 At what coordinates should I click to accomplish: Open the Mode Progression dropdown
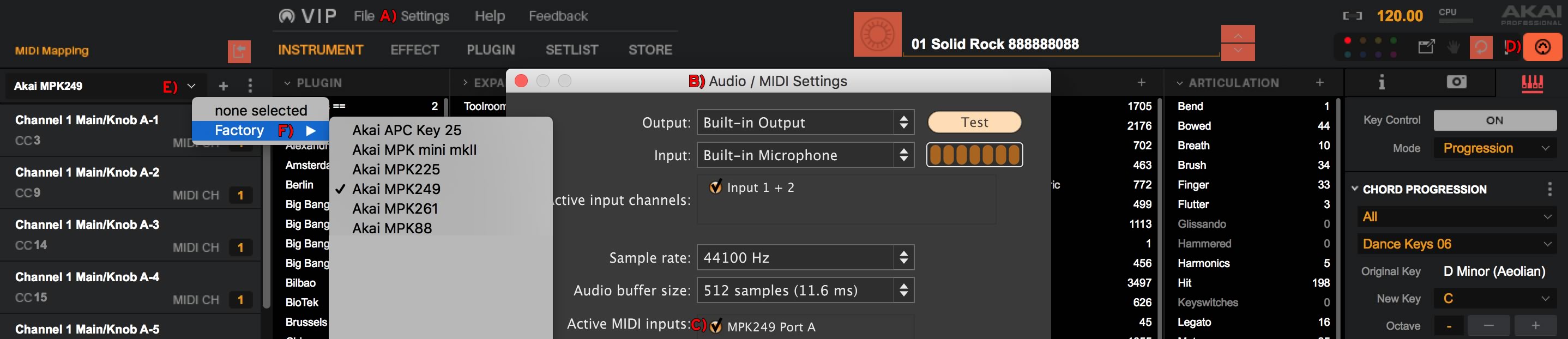[1495, 148]
